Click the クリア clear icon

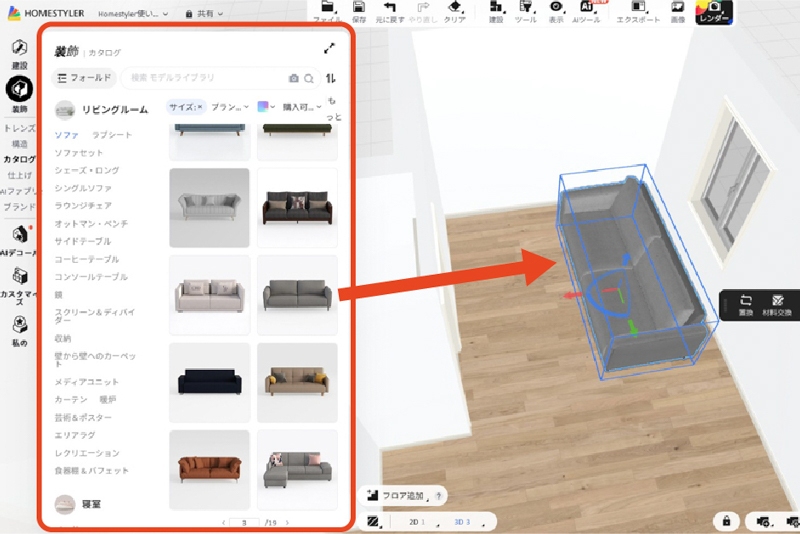tap(455, 7)
